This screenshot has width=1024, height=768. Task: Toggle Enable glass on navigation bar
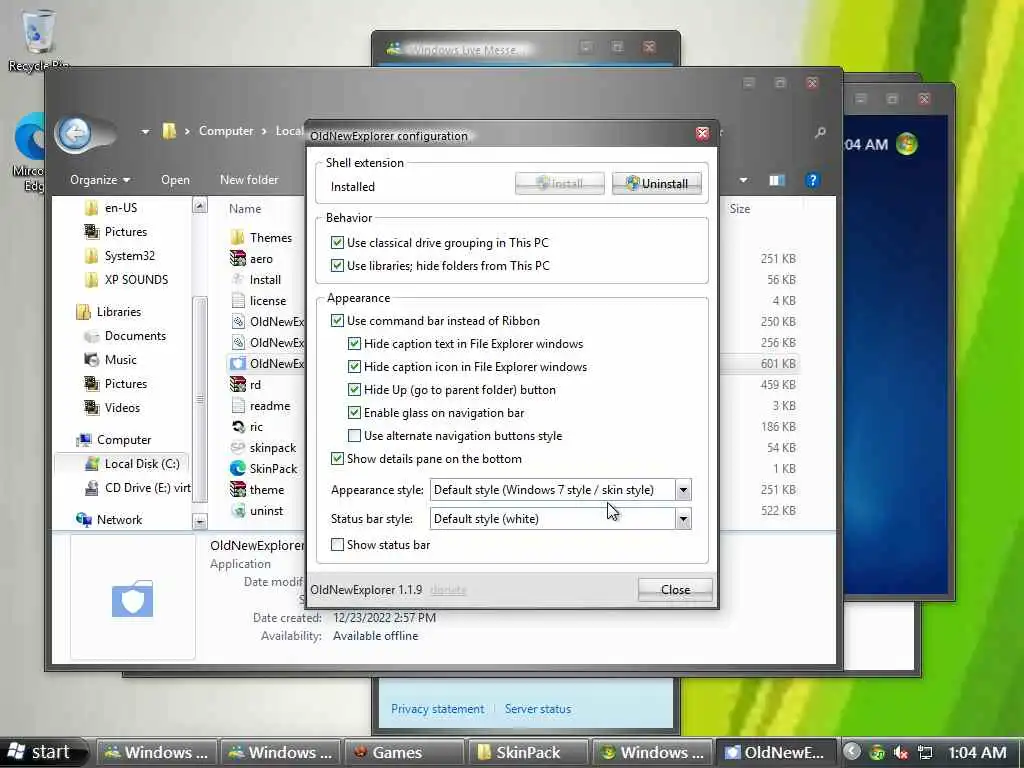click(354, 413)
